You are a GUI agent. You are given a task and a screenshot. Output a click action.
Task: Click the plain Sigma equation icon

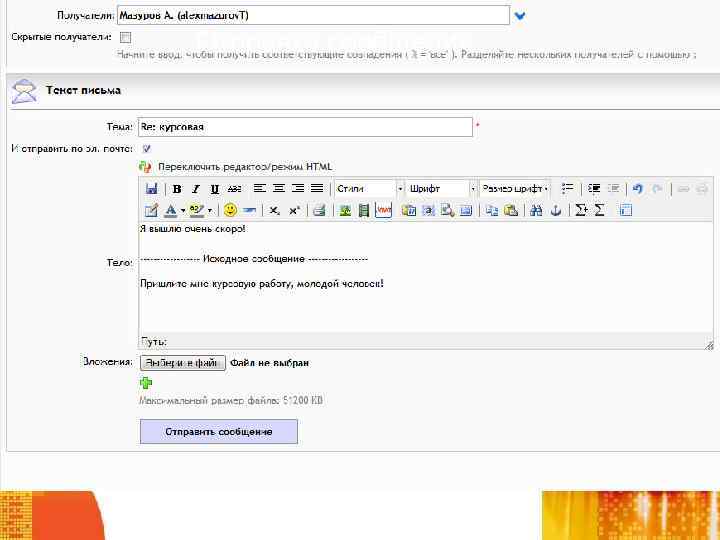(x=599, y=210)
